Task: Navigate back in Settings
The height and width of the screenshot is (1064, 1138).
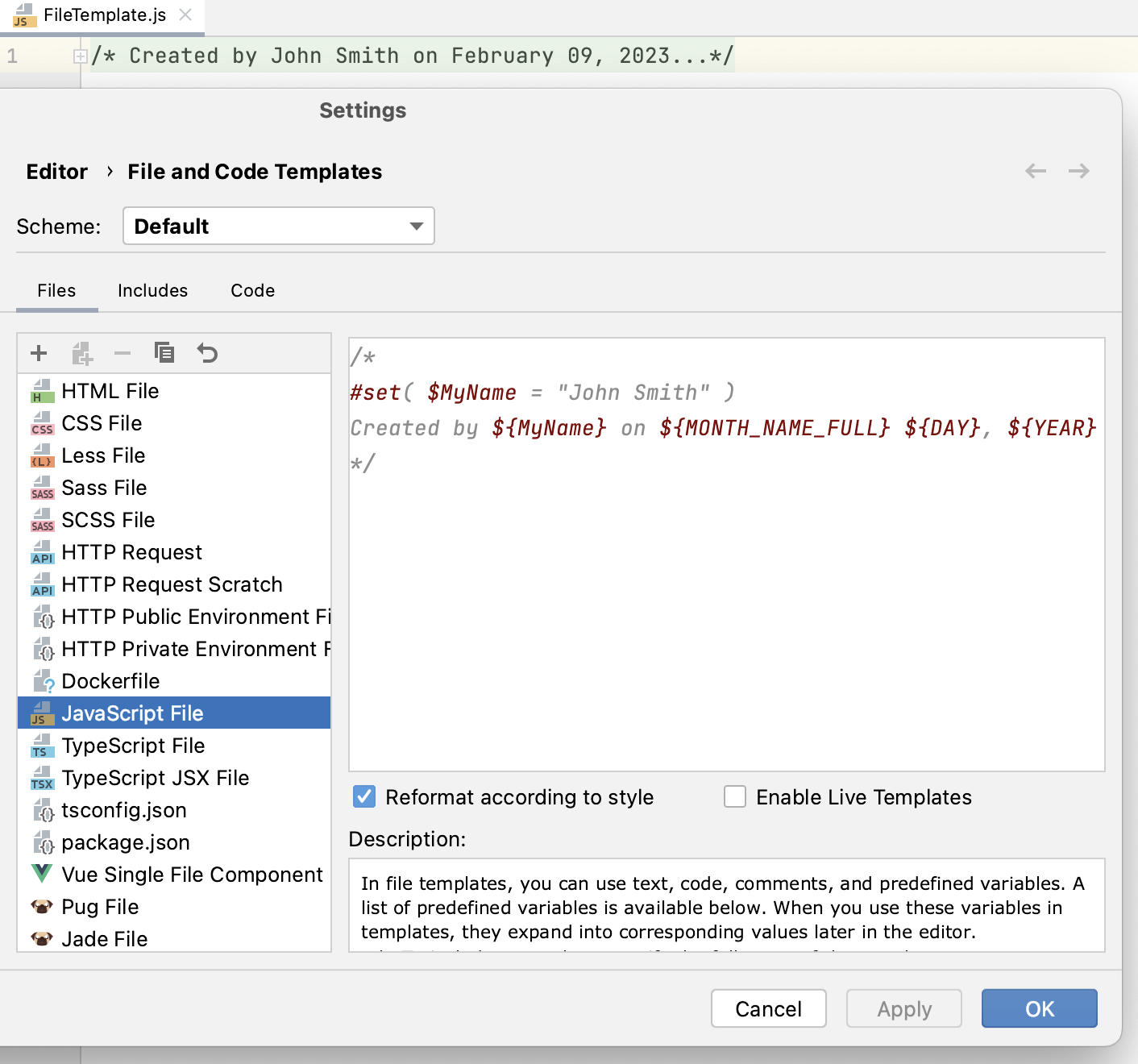Action: click(1035, 171)
